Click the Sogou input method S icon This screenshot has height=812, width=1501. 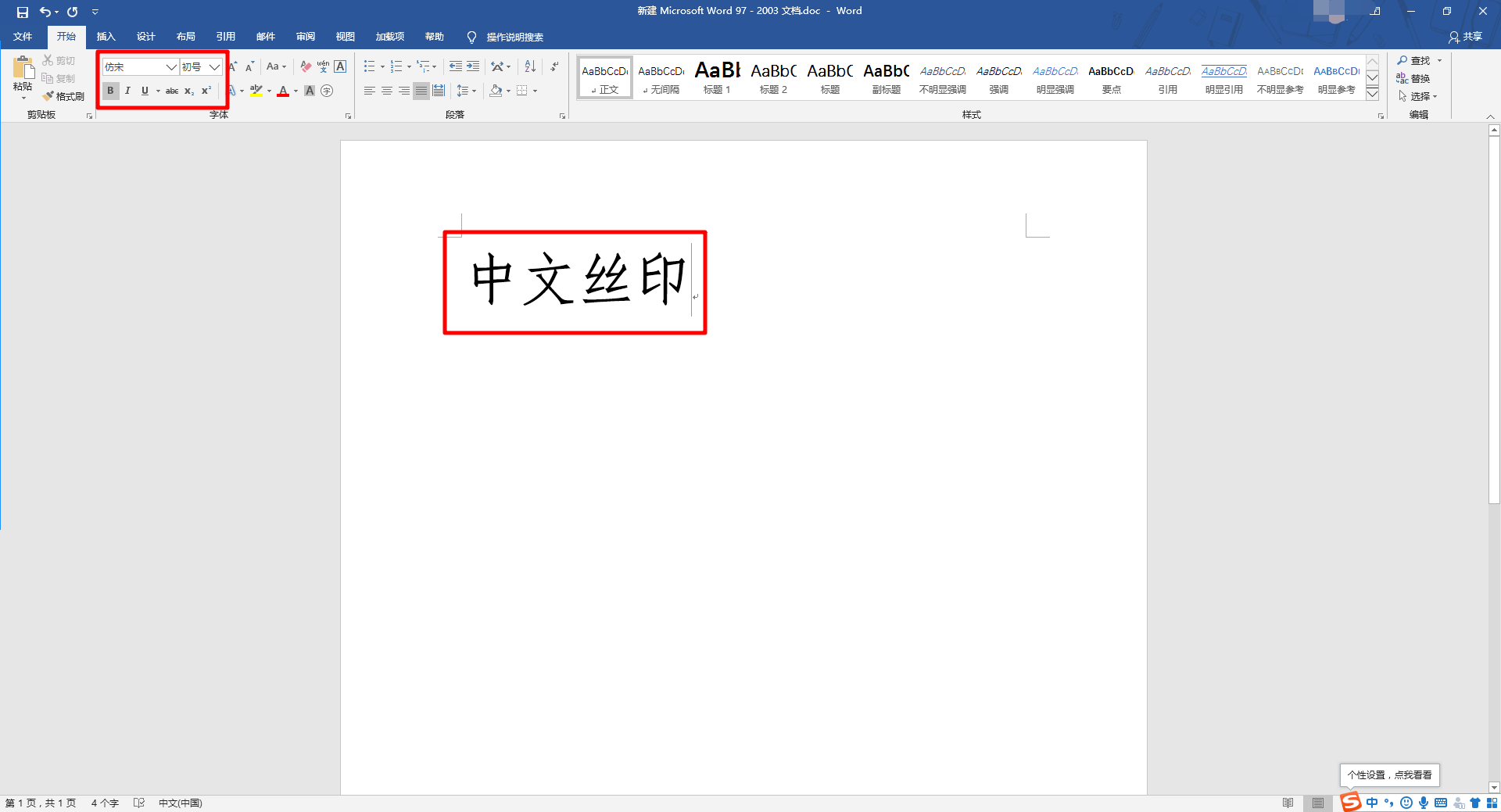[x=1350, y=802]
